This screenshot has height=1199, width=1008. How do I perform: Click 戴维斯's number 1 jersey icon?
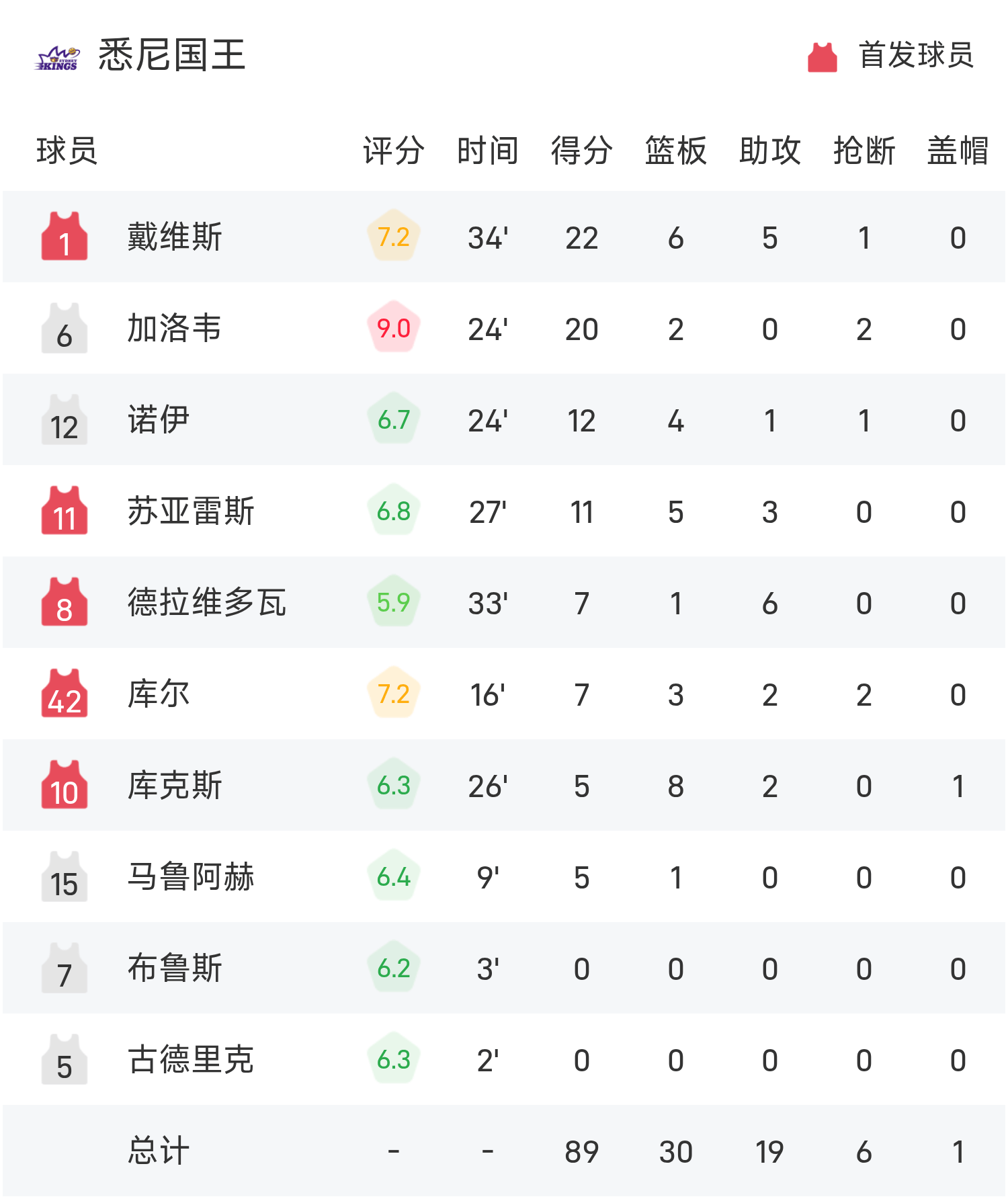65,237
